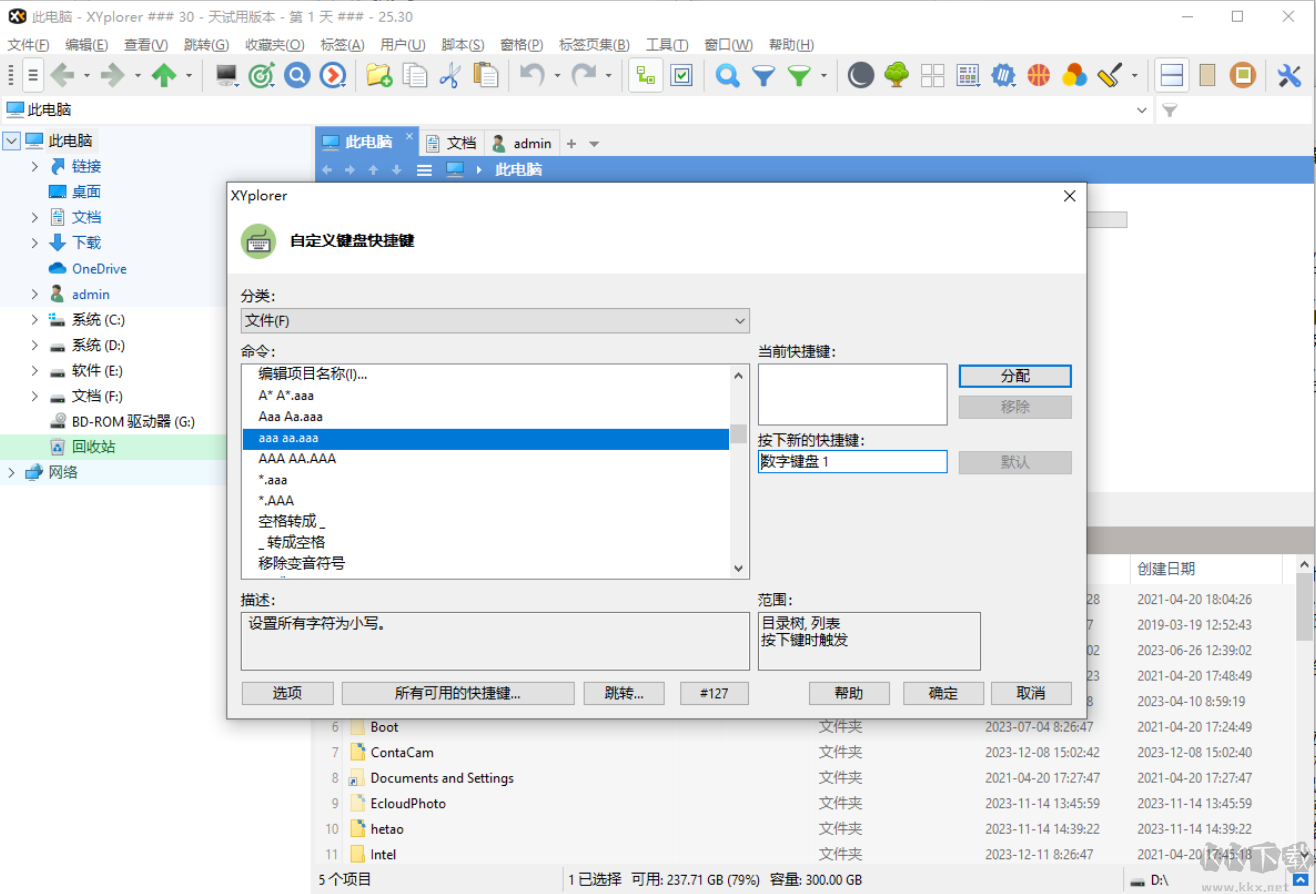Expand the 网络 node in the tree
The height and width of the screenshot is (894, 1316).
[9, 472]
